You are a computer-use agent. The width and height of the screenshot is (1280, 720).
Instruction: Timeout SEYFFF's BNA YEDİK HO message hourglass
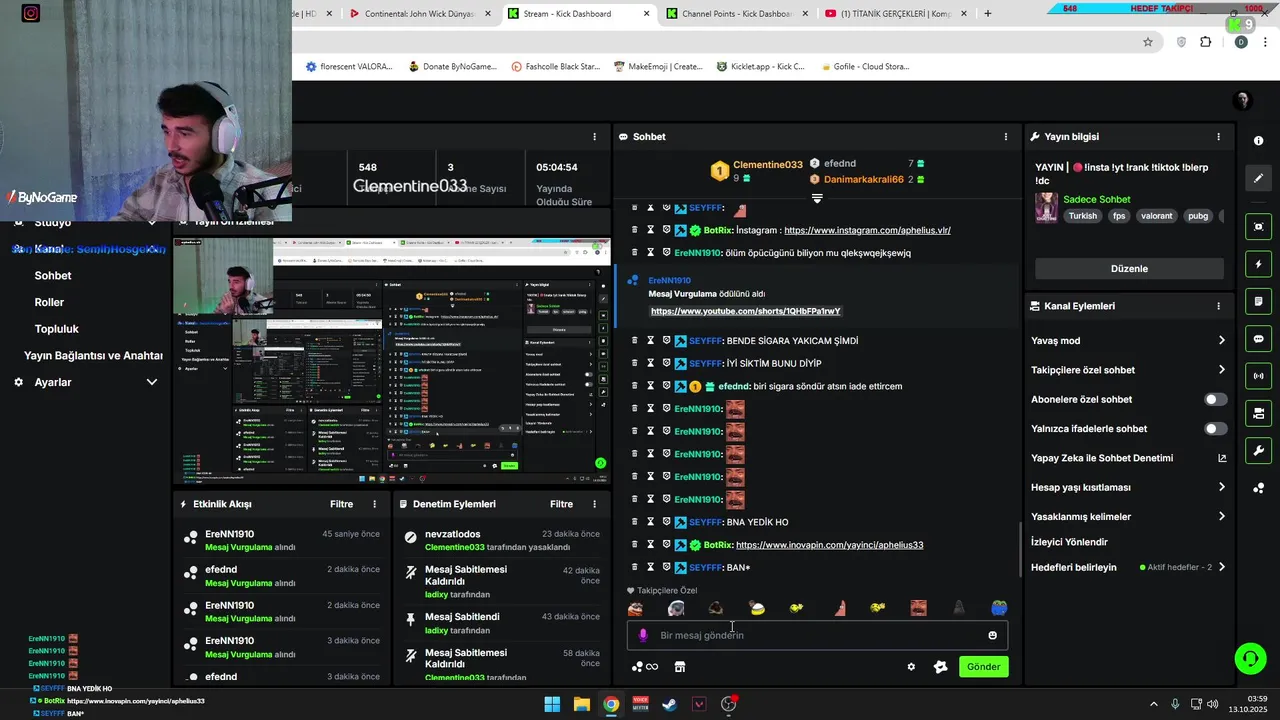pyautogui.click(x=650, y=522)
